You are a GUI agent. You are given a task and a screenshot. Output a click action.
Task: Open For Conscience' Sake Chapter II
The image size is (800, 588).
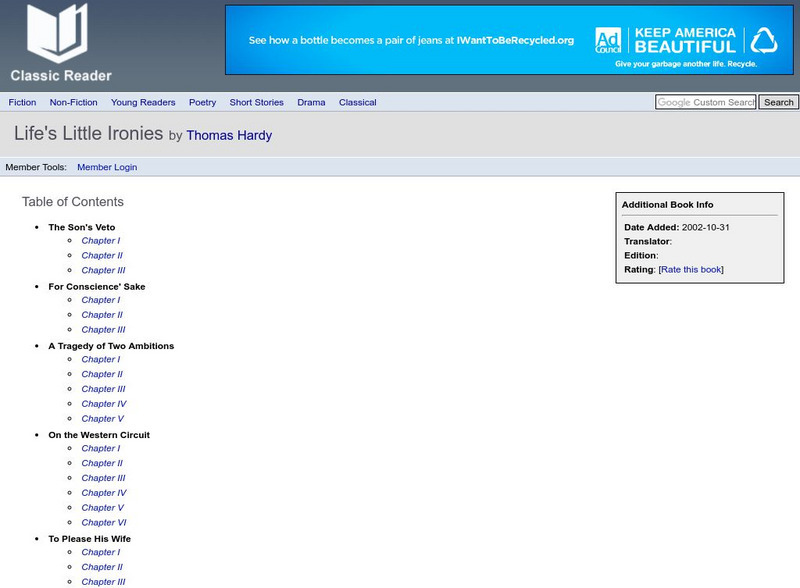coord(102,314)
